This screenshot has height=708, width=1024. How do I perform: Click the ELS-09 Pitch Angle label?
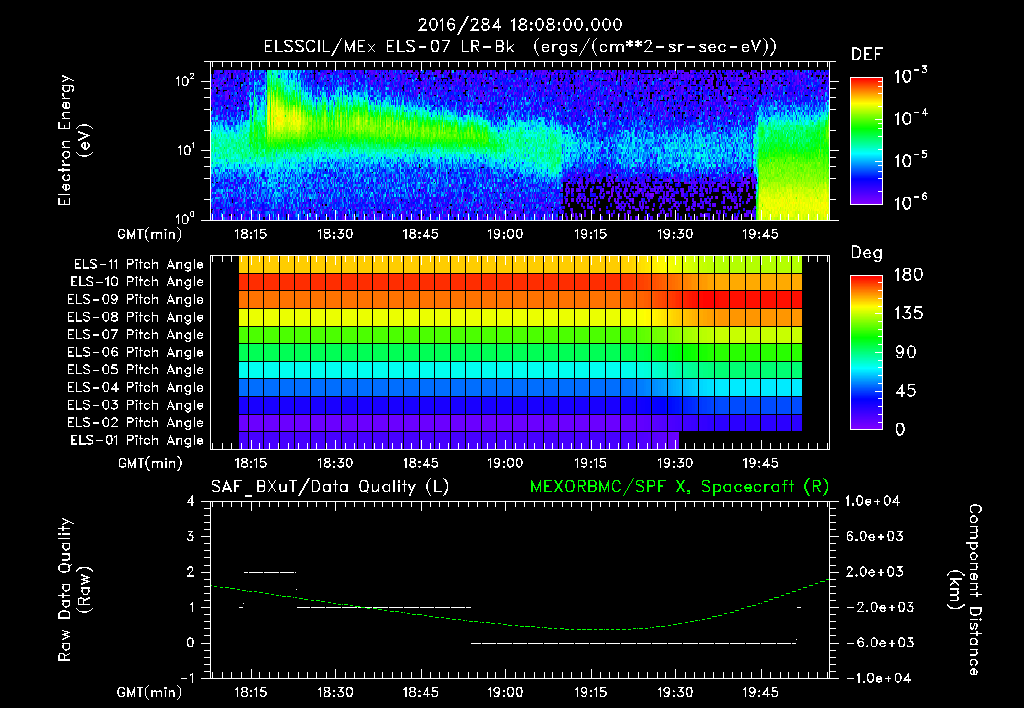point(136,300)
